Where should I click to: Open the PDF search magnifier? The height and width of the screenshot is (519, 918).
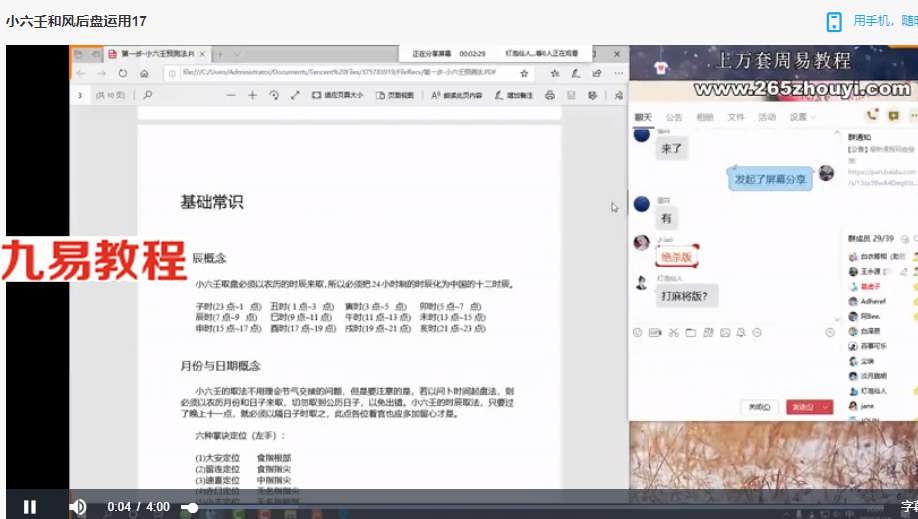(148, 95)
